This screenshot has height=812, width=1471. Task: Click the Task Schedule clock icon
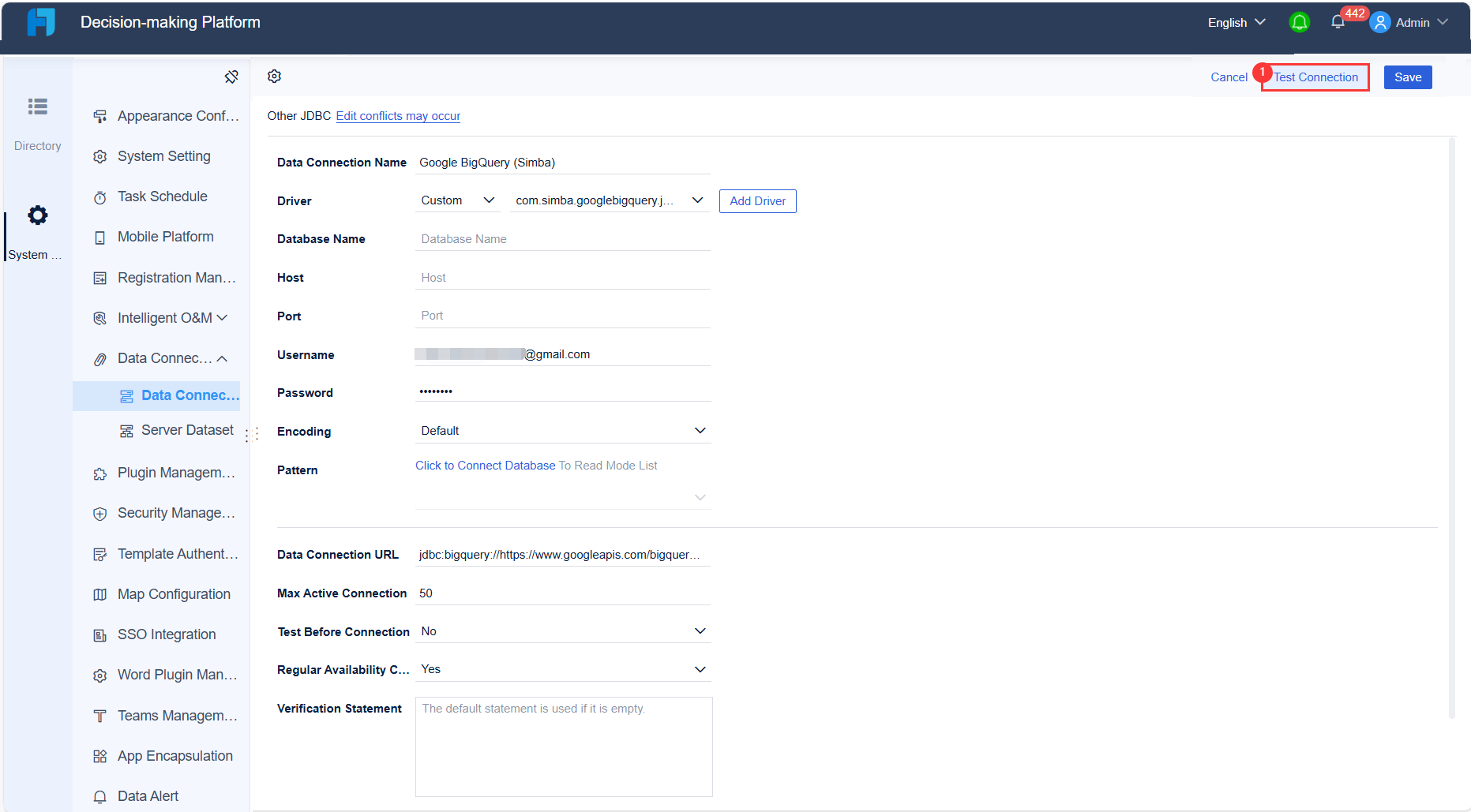tap(99, 197)
